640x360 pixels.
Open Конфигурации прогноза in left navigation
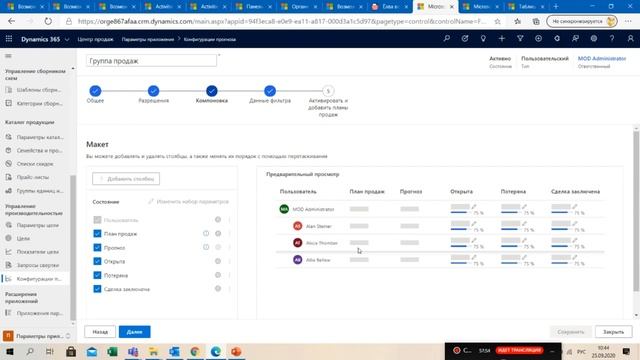click(35, 279)
